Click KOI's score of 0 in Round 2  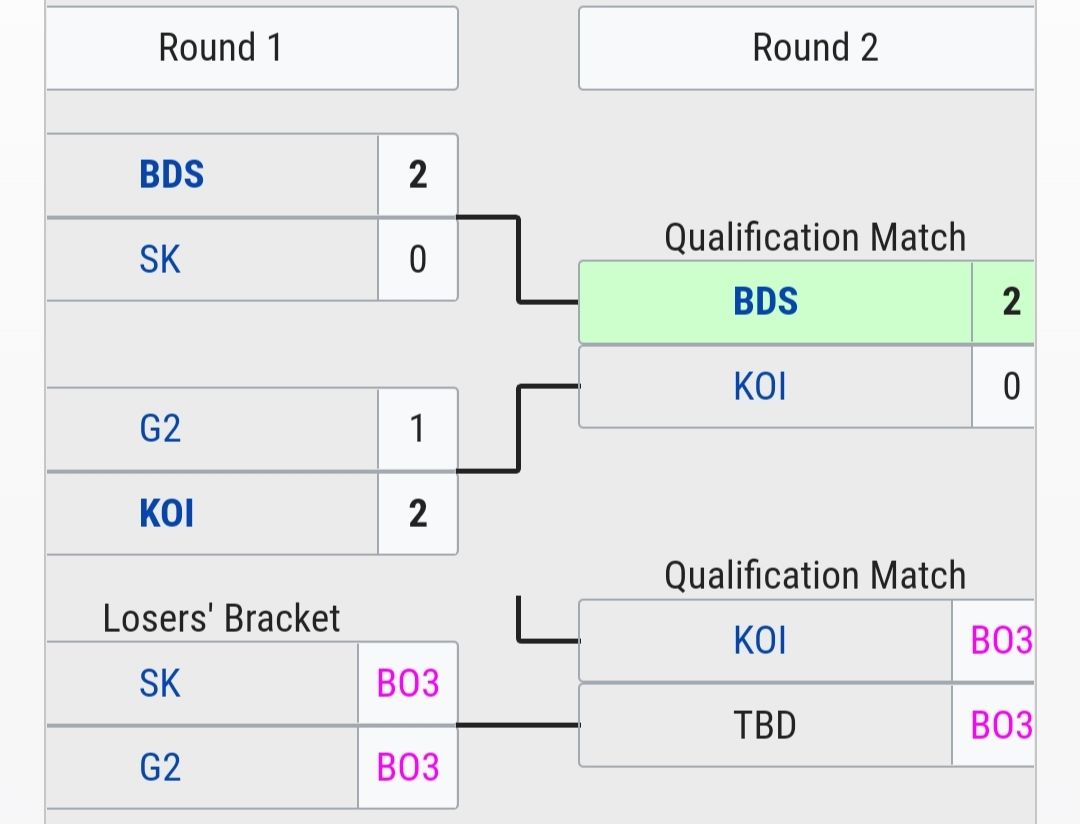pos(1010,387)
